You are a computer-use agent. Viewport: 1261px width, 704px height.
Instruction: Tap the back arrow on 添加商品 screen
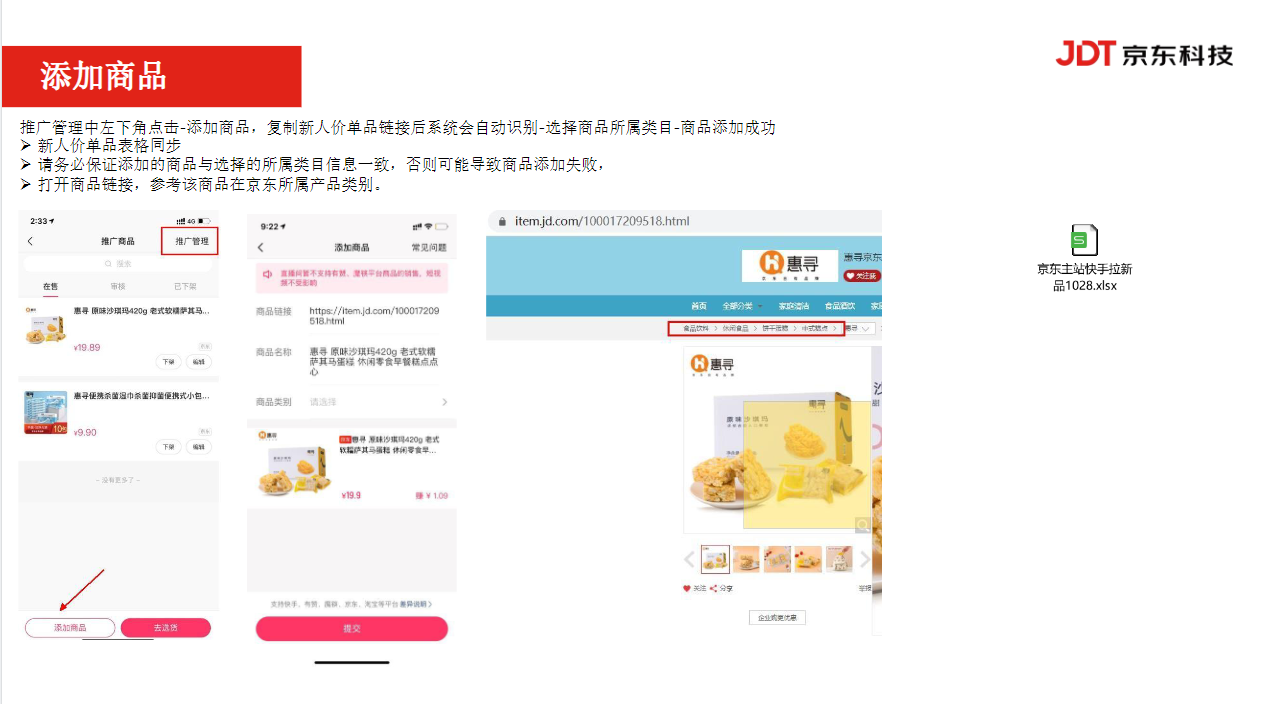[x=261, y=247]
